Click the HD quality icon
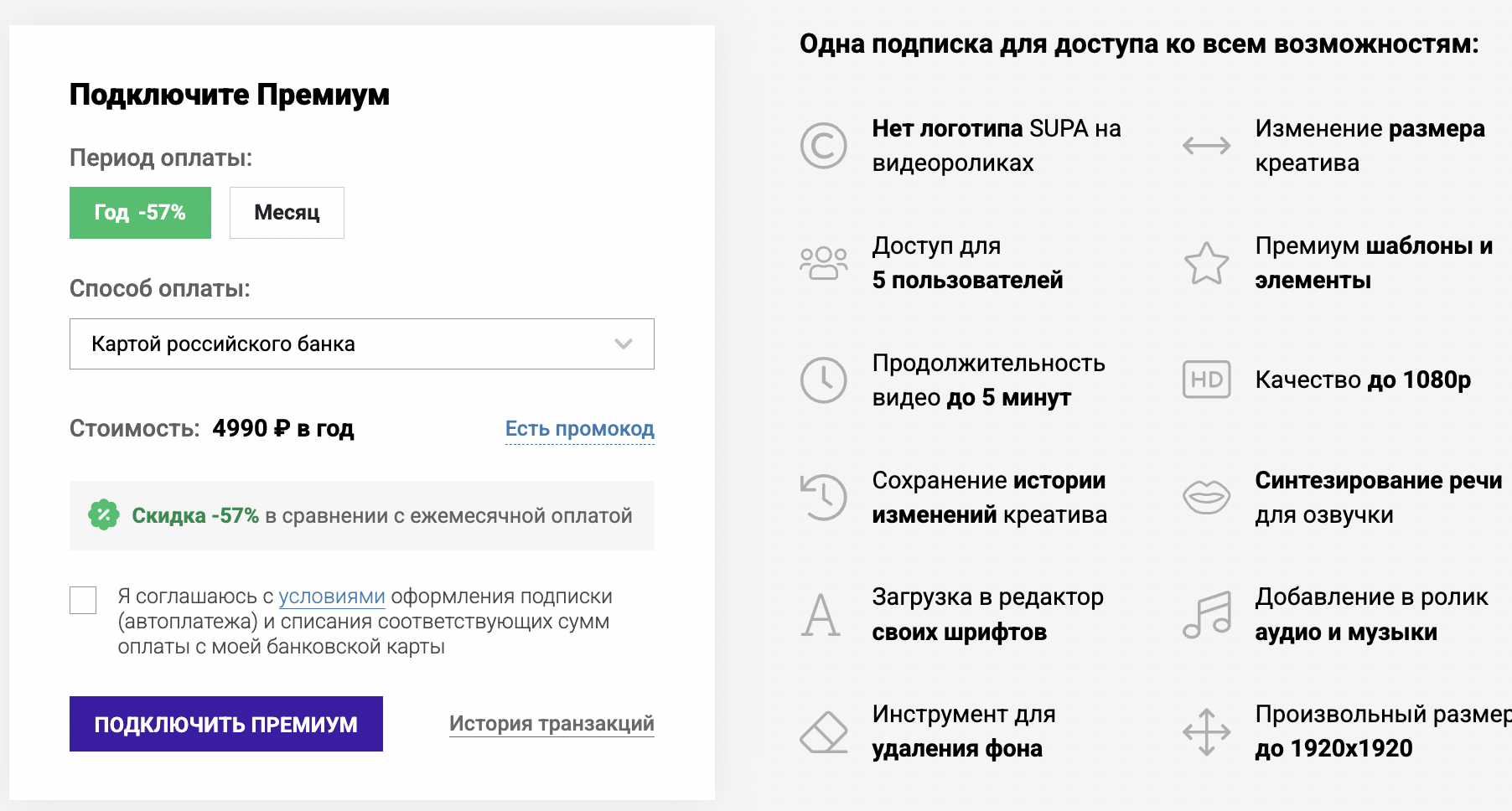This screenshot has height=811, width=1512. coord(1206,380)
